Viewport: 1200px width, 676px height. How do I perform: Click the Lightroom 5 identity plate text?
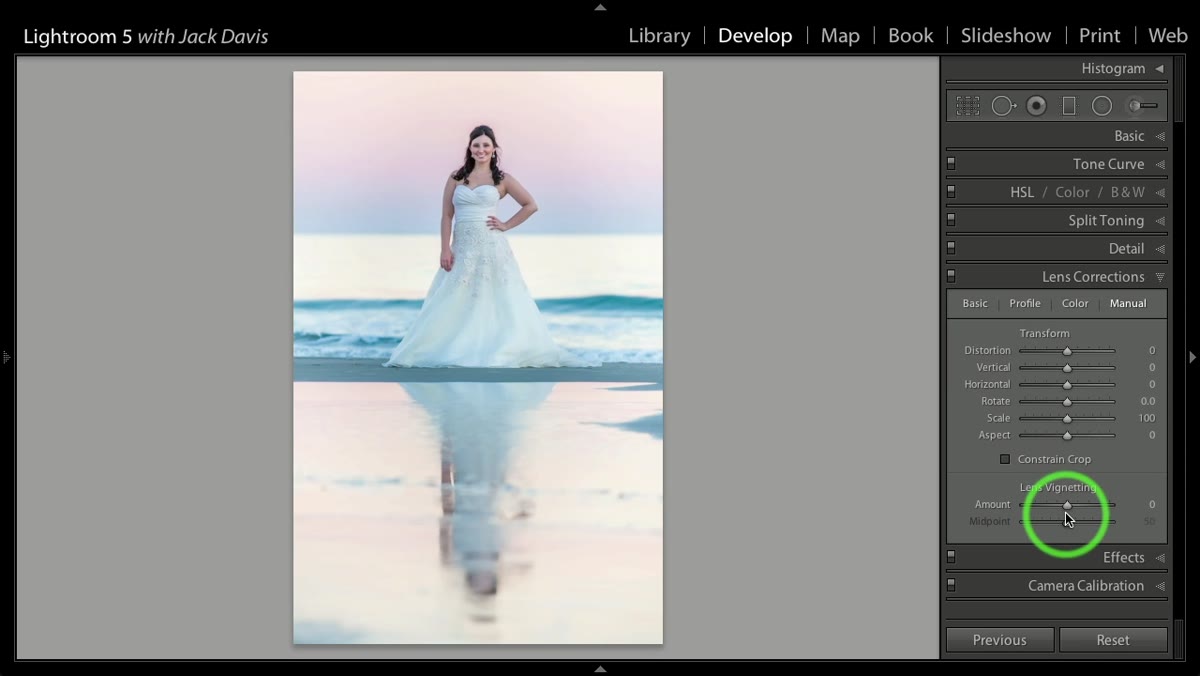[x=145, y=37]
